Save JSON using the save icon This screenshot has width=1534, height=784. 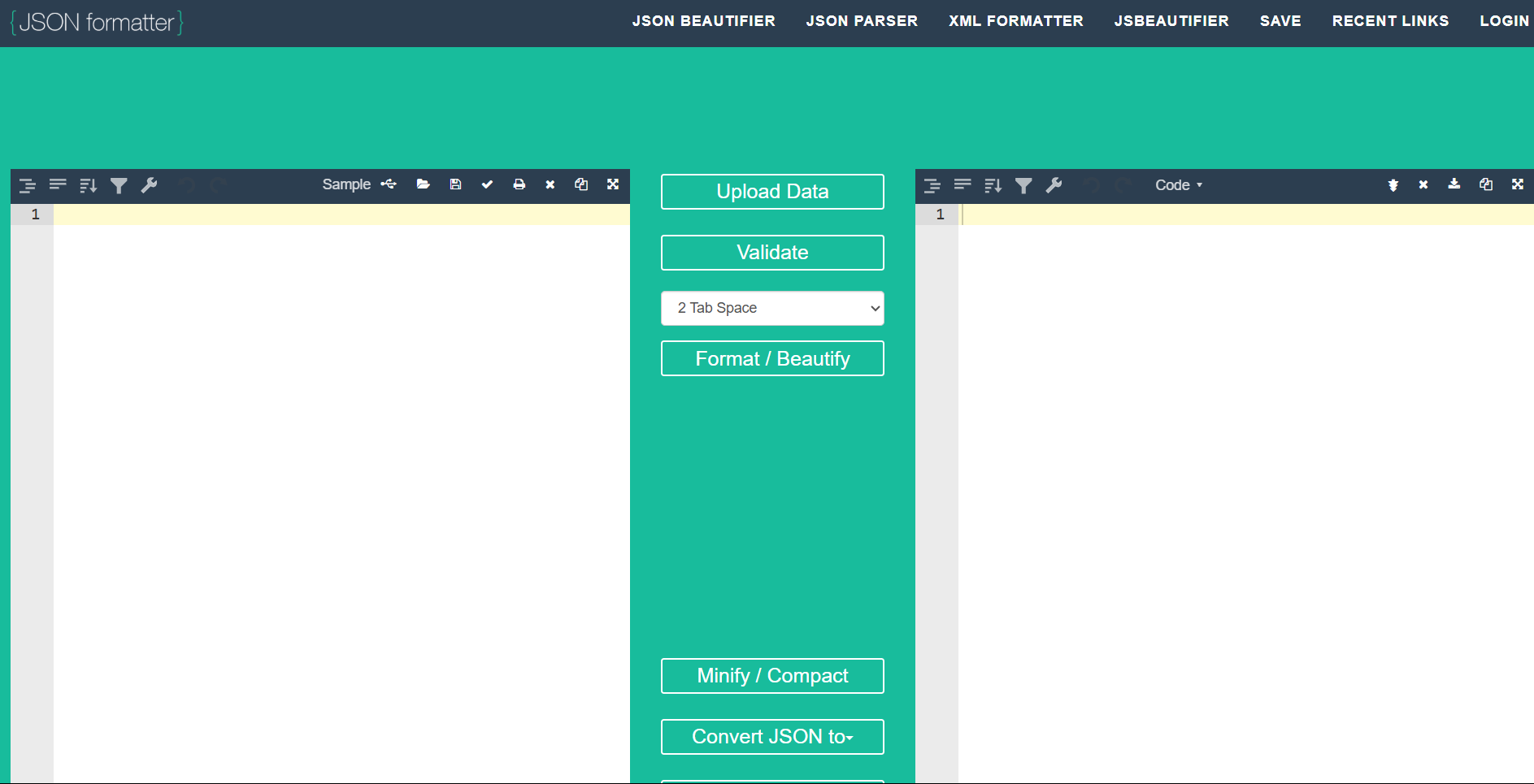click(x=455, y=184)
